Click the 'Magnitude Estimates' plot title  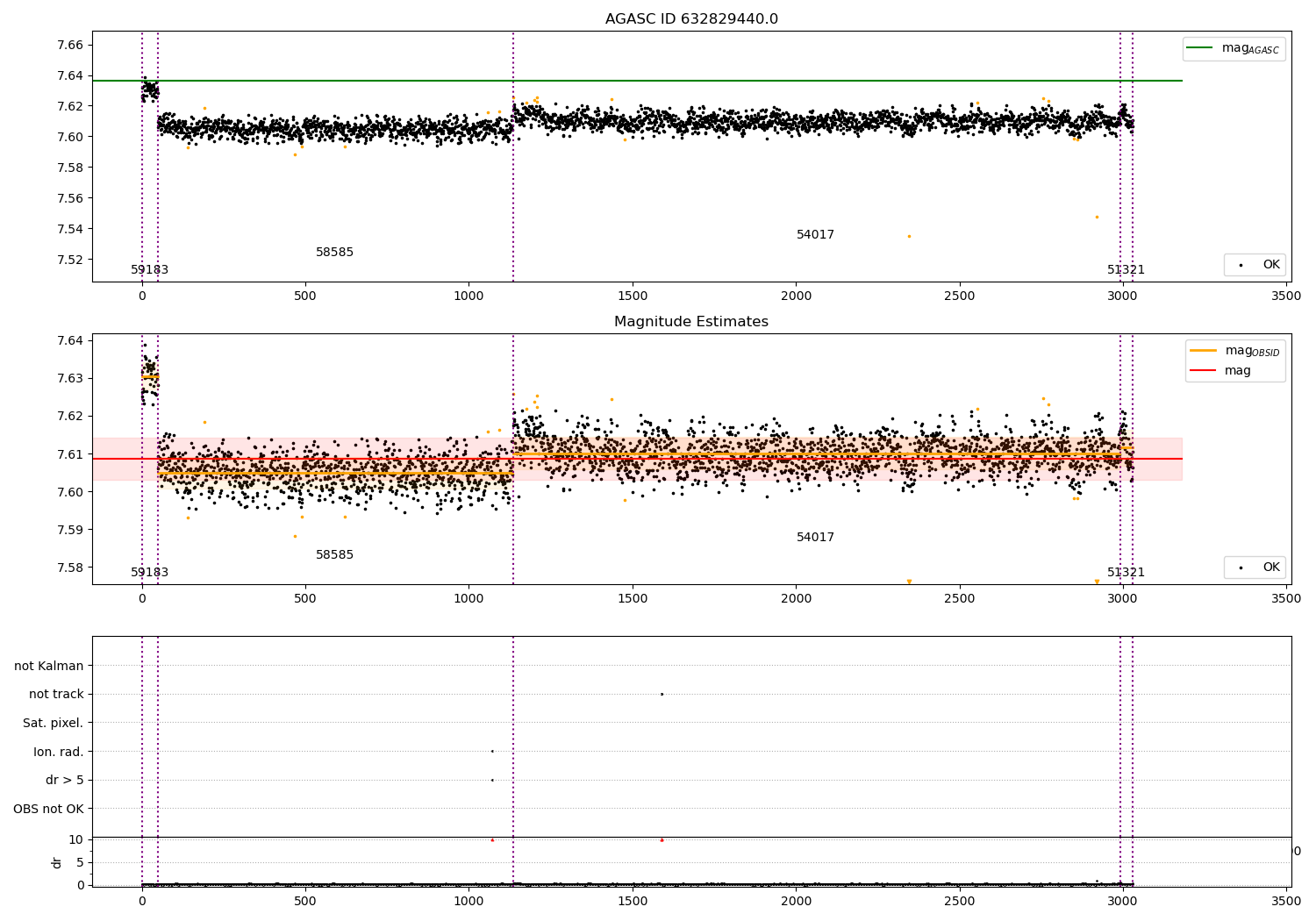tap(691, 322)
